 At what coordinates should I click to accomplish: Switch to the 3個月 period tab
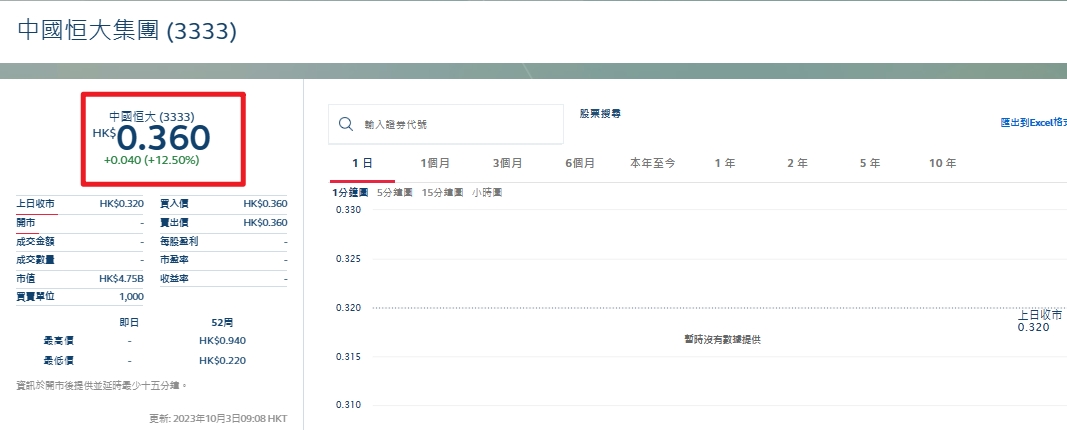[508, 163]
